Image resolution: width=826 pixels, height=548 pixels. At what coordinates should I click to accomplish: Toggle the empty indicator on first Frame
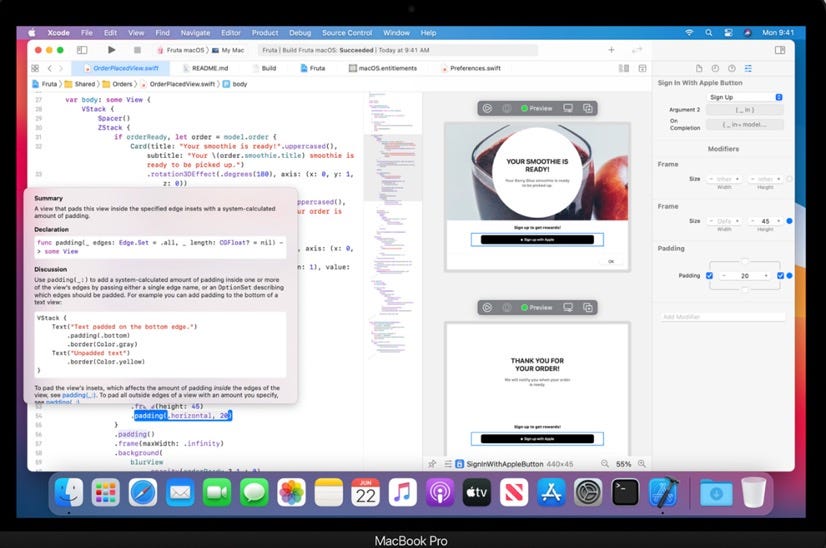click(789, 179)
